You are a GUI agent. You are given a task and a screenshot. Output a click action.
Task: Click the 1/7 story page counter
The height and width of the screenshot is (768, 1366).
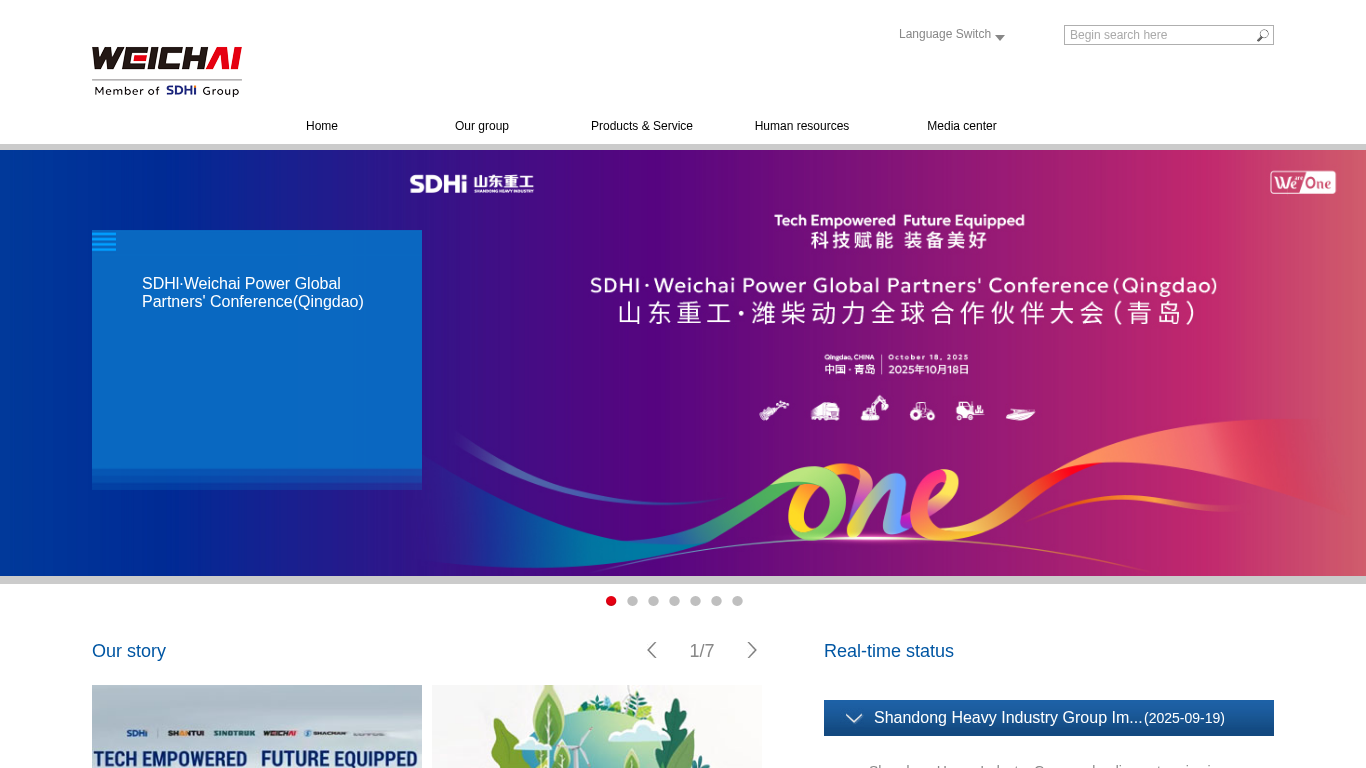pyautogui.click(x=702, y=651)
